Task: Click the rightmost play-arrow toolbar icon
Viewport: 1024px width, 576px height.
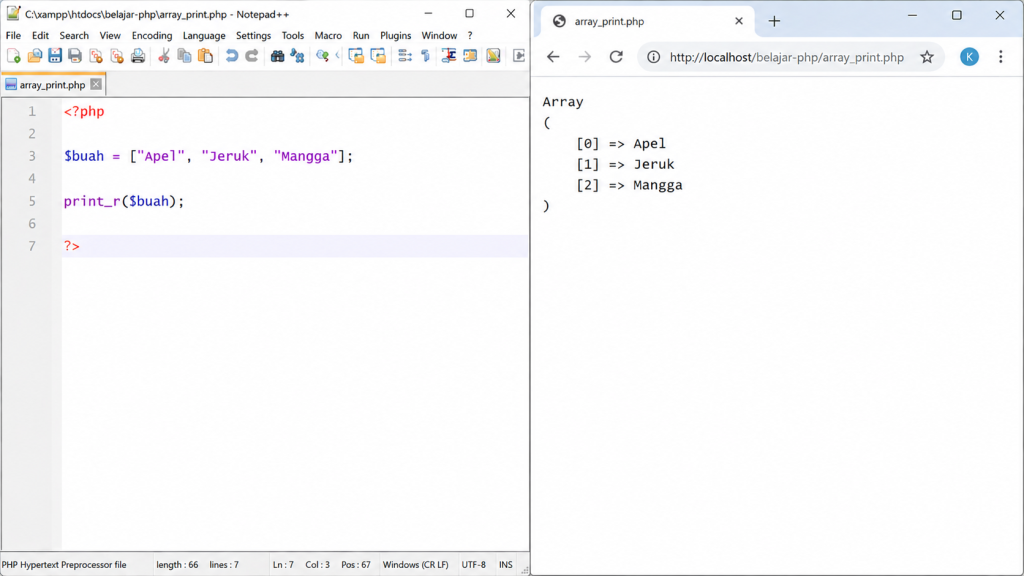Action: pyautogui.click(x=519, y=56)
